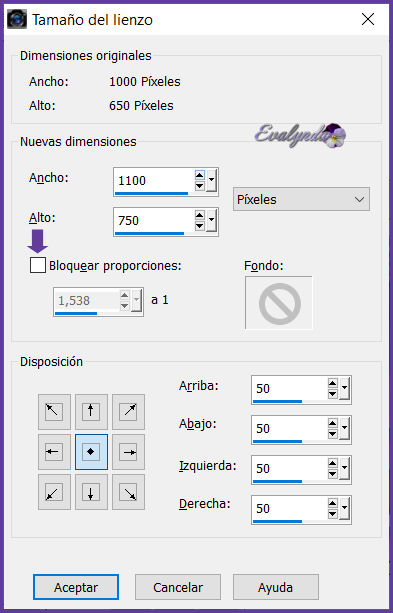This screenshot has height=613, width=393.
Task: Click the Cancelar button
Action: [178, 587]
